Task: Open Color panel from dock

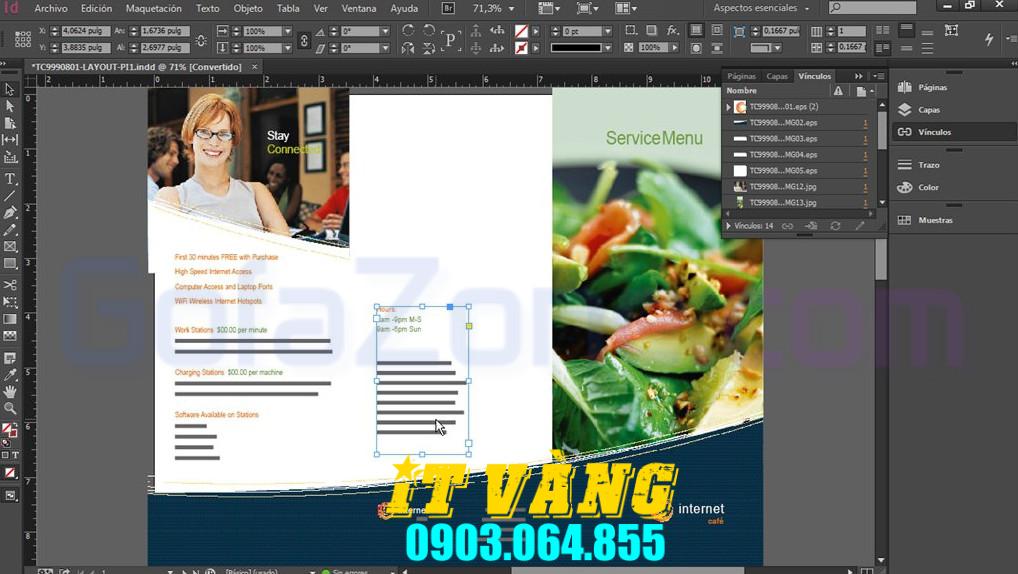Action: [928, 187]
